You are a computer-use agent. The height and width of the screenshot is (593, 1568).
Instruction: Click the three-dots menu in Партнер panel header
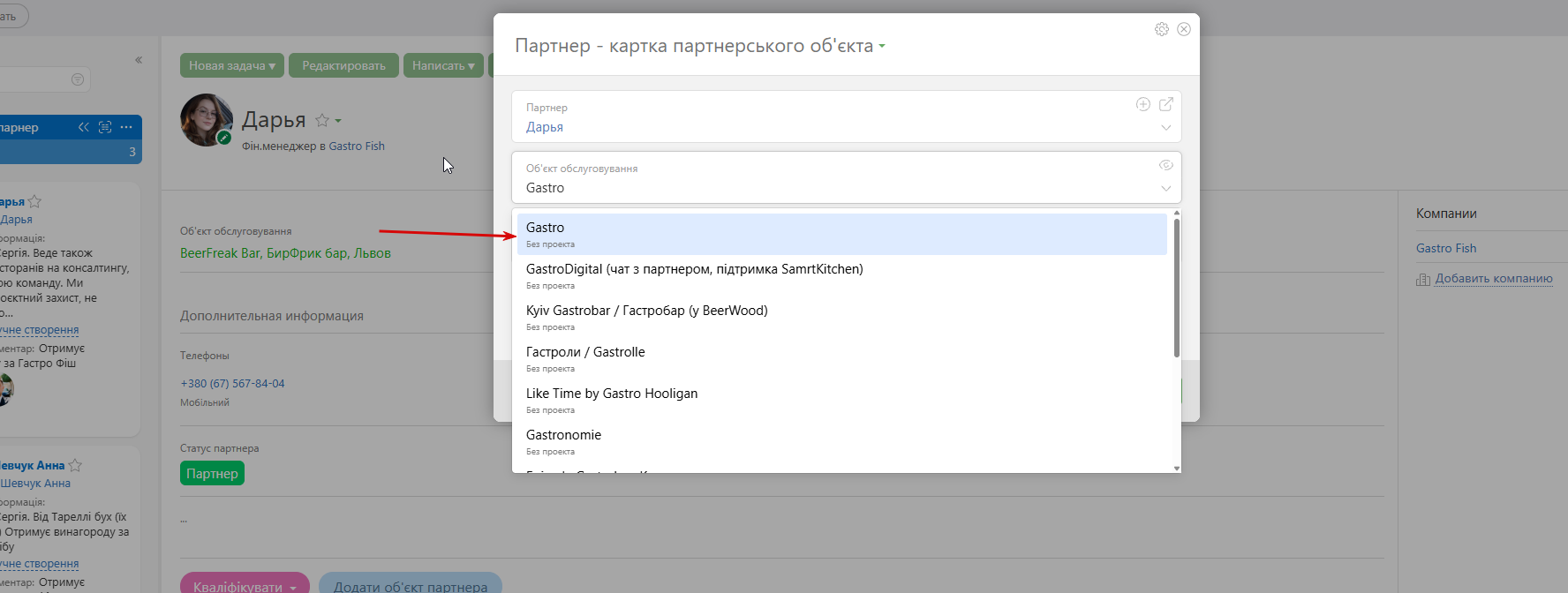126,127
